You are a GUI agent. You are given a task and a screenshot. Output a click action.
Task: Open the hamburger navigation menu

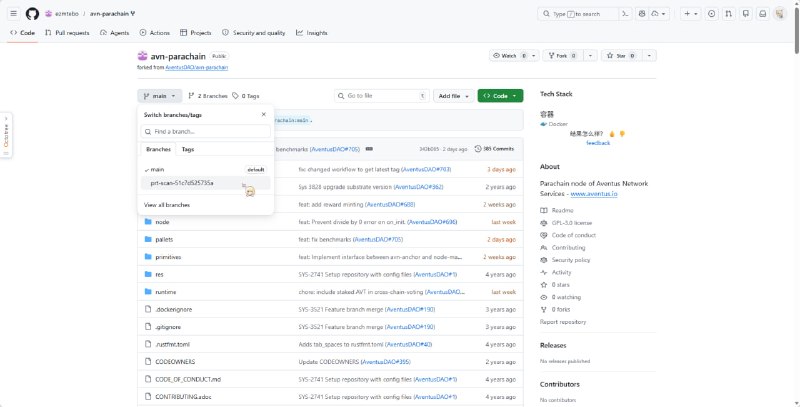(x=14, y=14)
